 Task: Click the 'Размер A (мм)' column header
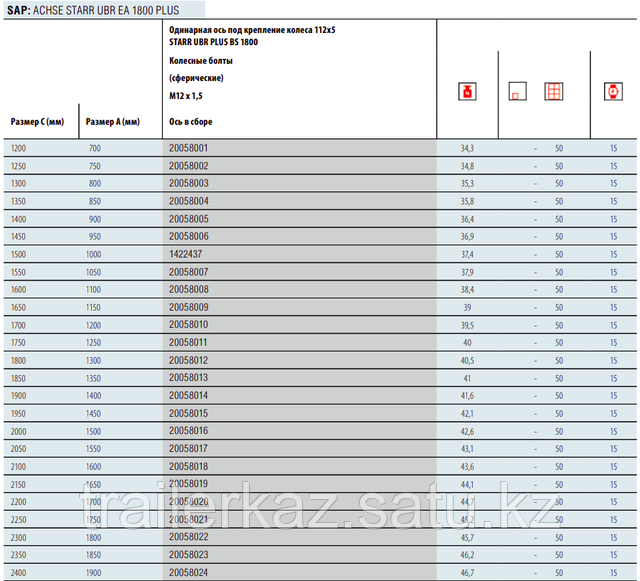coord(113,122)
